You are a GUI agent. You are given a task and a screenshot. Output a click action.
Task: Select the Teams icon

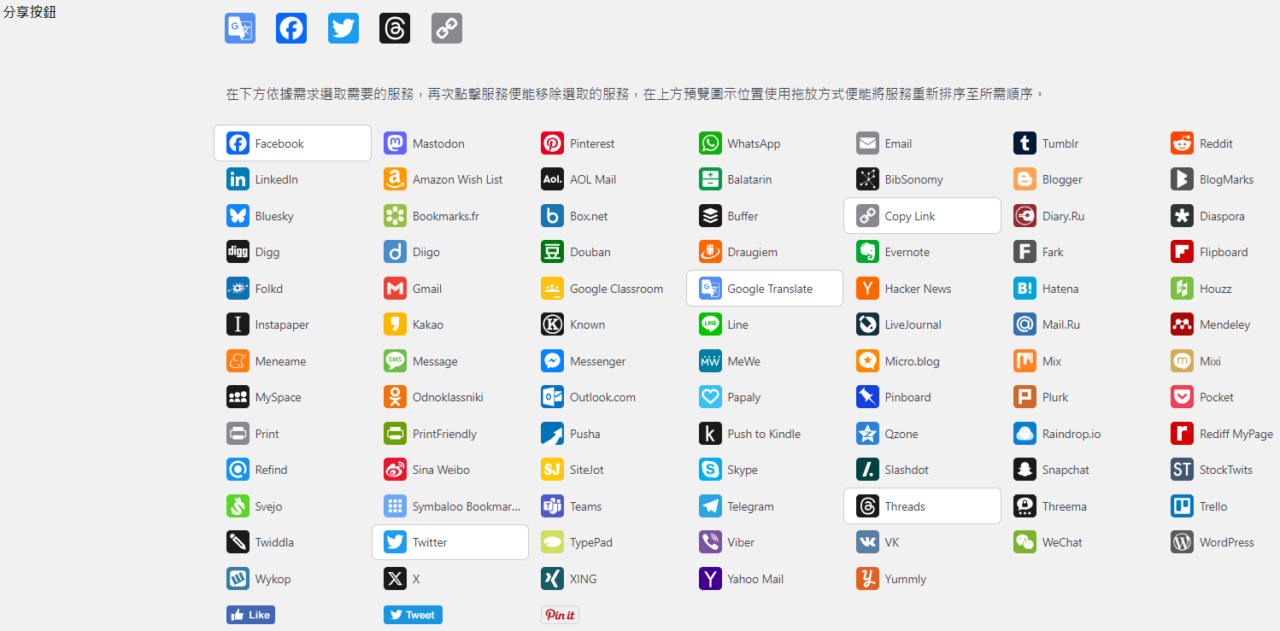pyautogui.click(x=553, y=506)
